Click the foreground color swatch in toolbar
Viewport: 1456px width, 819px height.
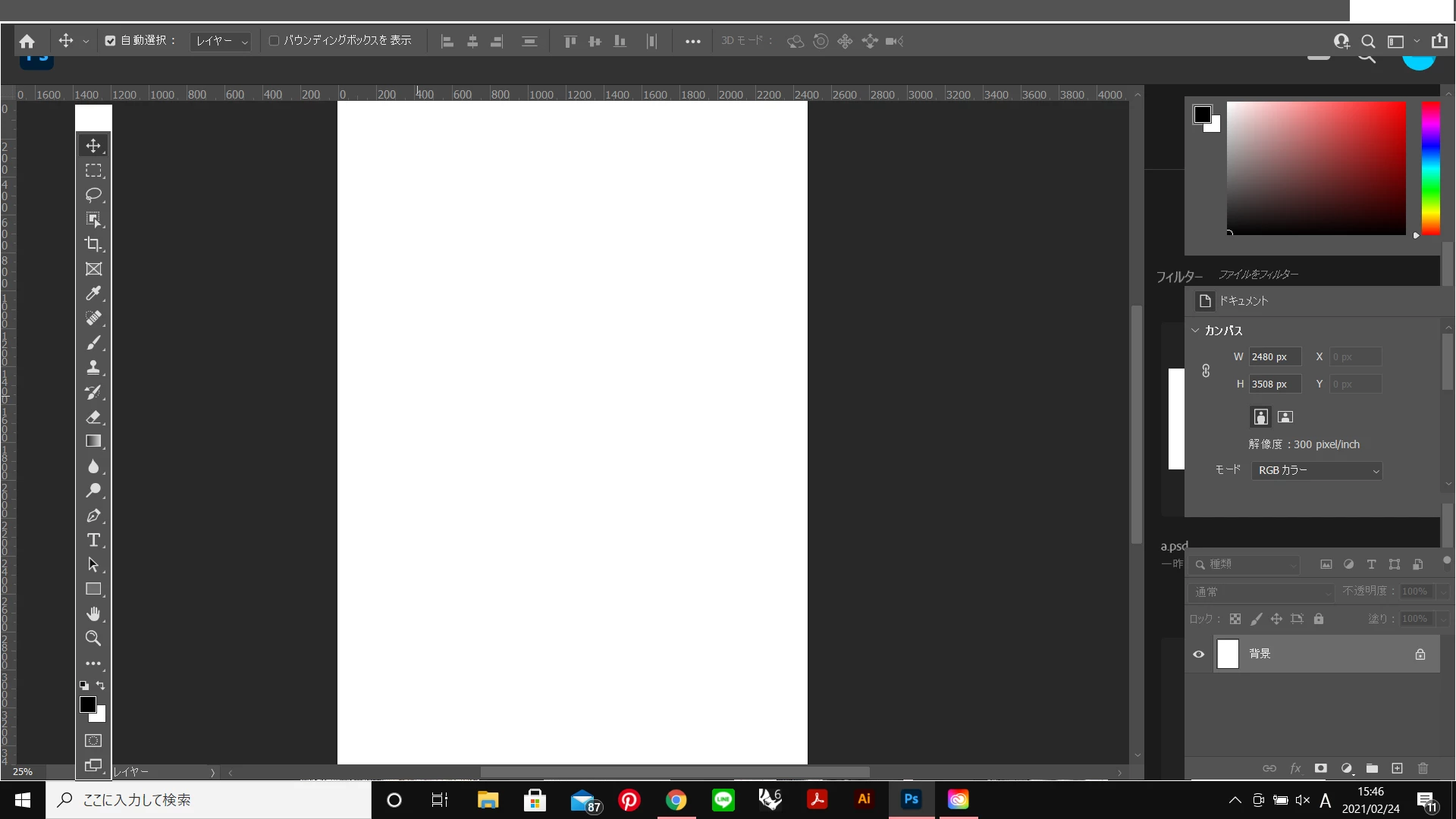pyautogui.click(x=87, y=704)
